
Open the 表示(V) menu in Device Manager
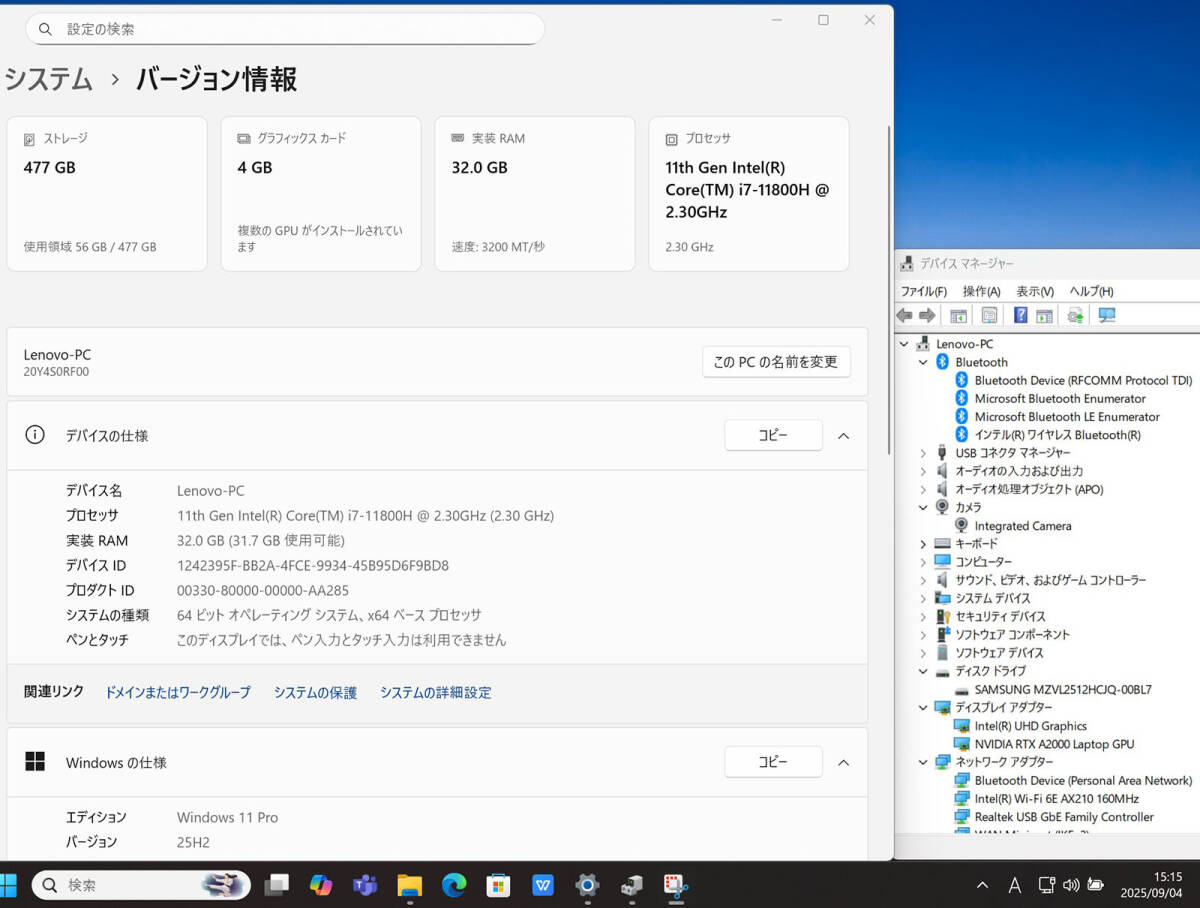click(x=1034, y=291)
